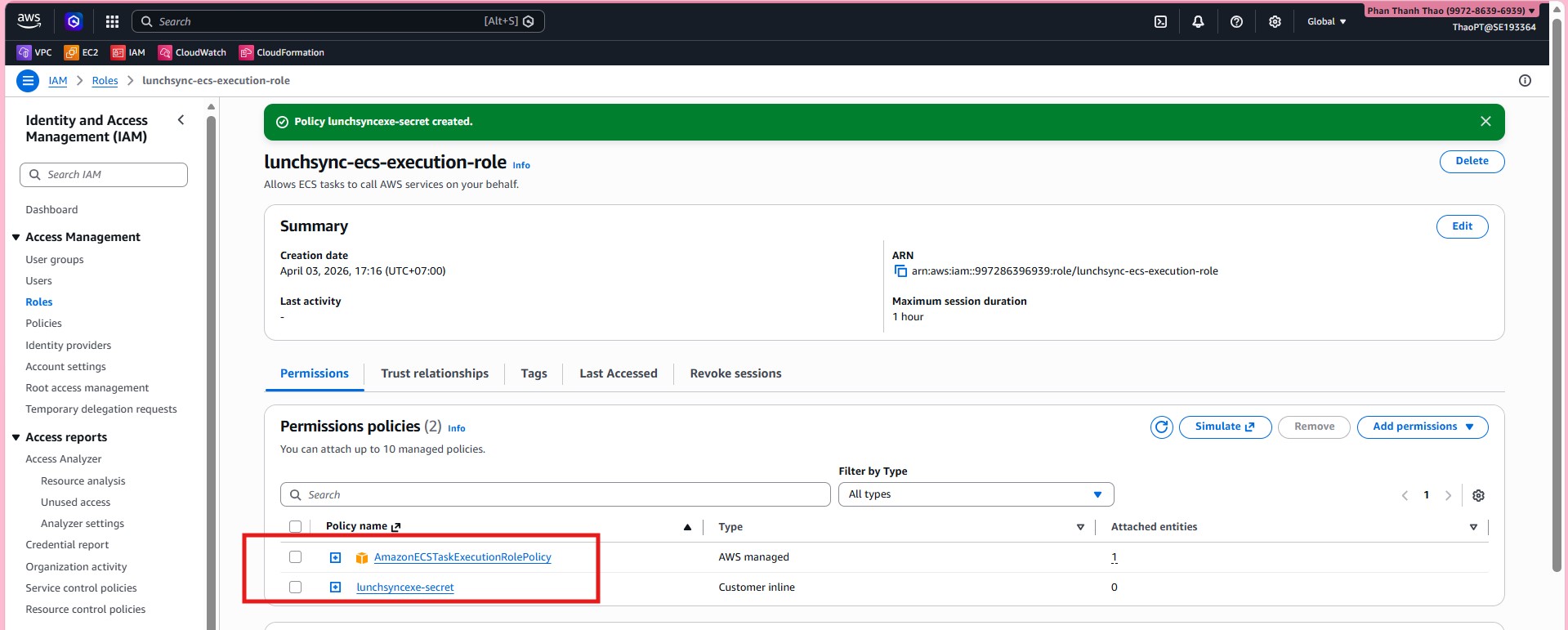This screenshot has width=1568, height=630.
Task: Check the lunchsyncexe-secret policy checkbox
Action: 296,588
